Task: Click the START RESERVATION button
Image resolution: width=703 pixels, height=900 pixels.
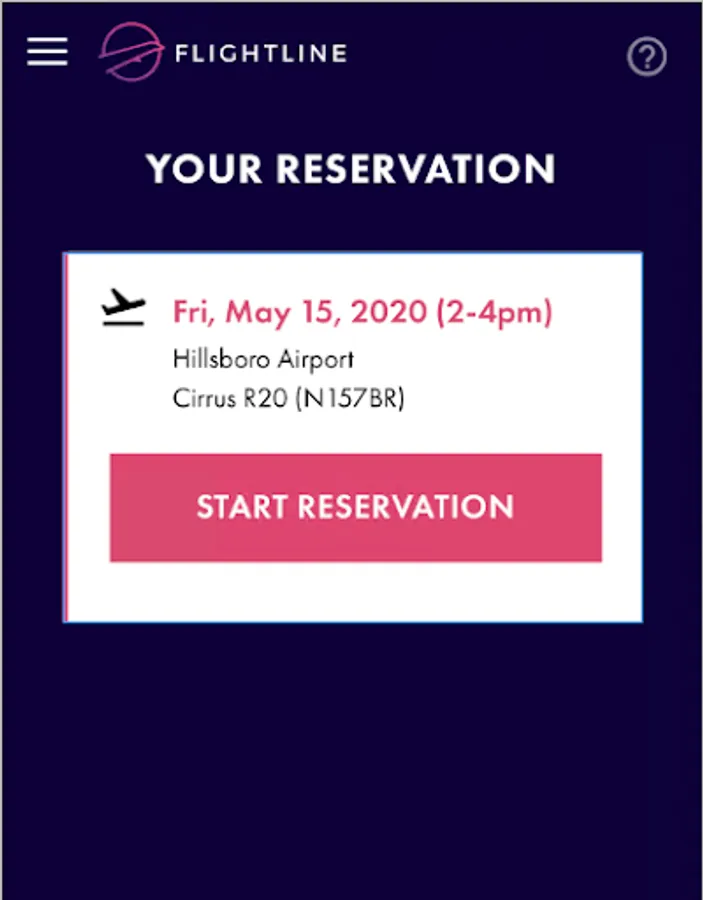Action: (356, 507)
